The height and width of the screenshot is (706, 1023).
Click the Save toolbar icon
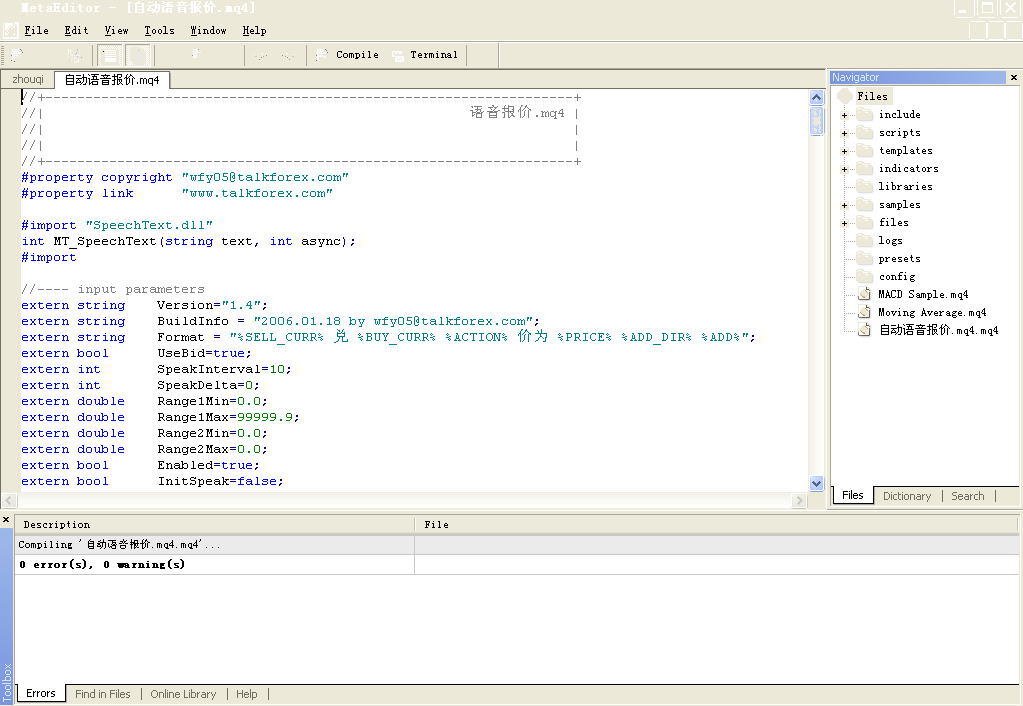click(74, 55)
